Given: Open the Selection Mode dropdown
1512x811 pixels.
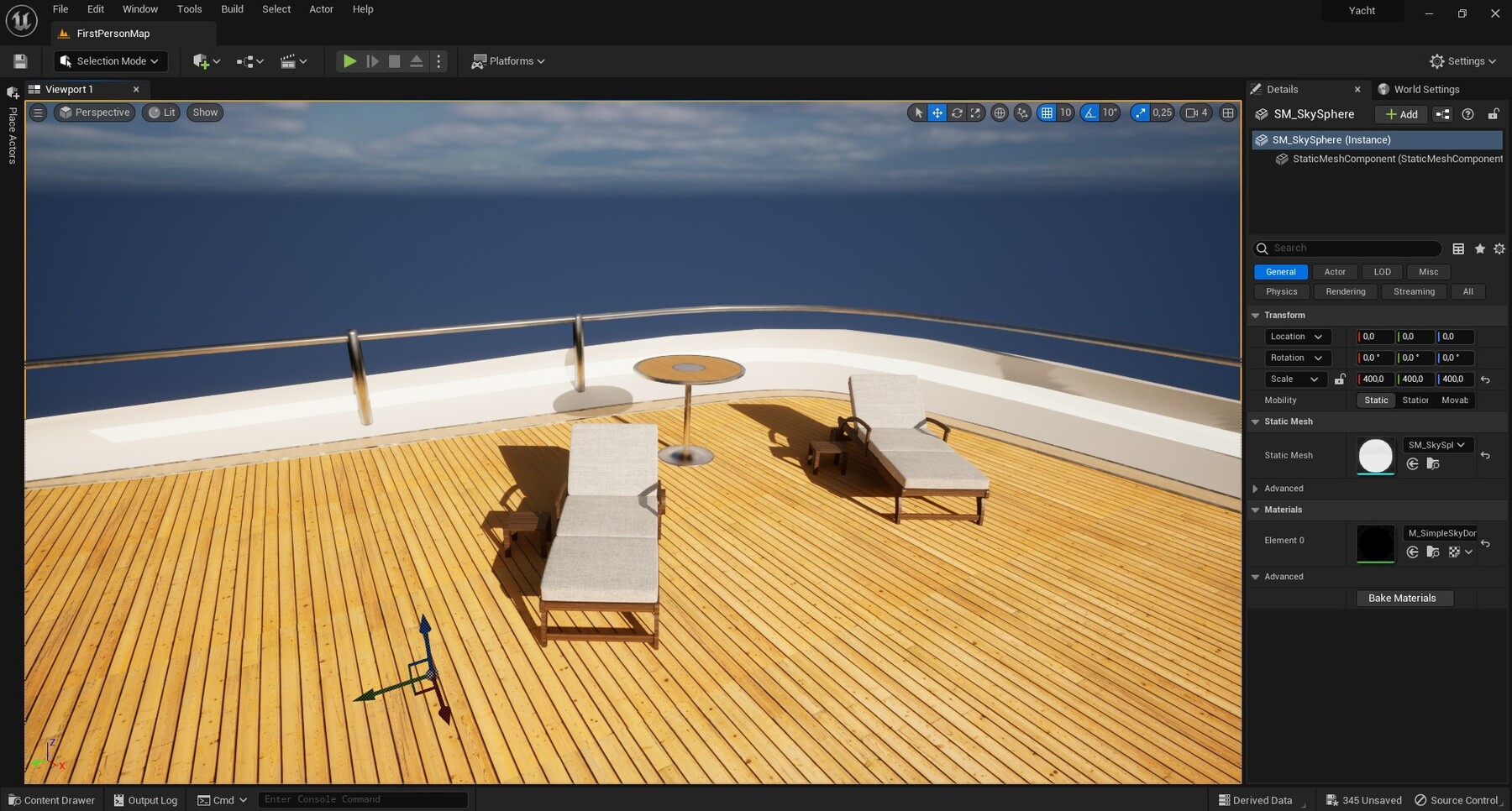Looking at the screenshot, I should 110,60.
